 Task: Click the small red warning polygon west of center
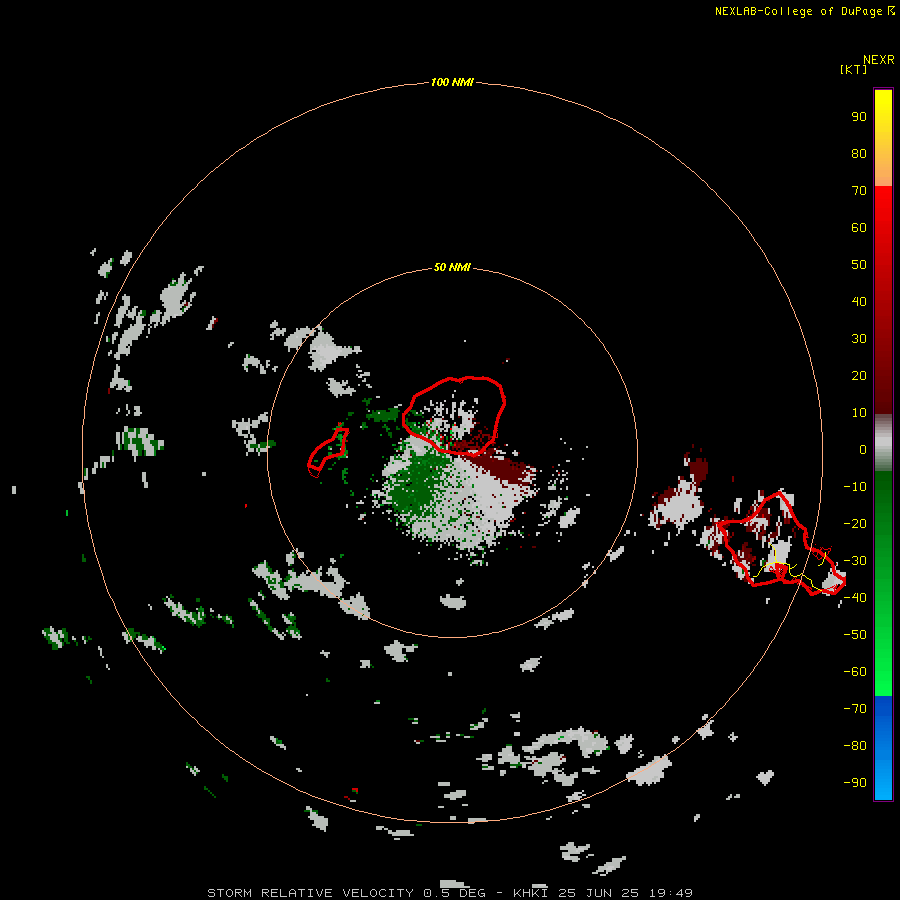(328, 453)
